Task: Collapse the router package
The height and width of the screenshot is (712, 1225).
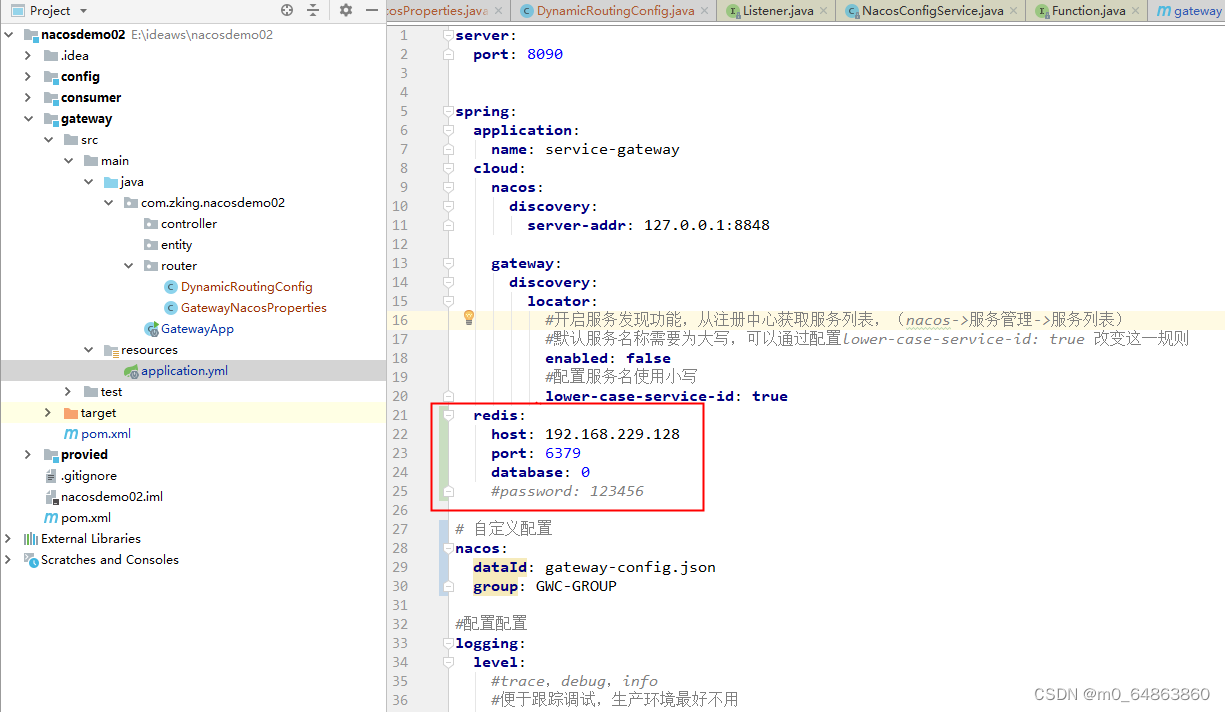Action: [128, 266]
